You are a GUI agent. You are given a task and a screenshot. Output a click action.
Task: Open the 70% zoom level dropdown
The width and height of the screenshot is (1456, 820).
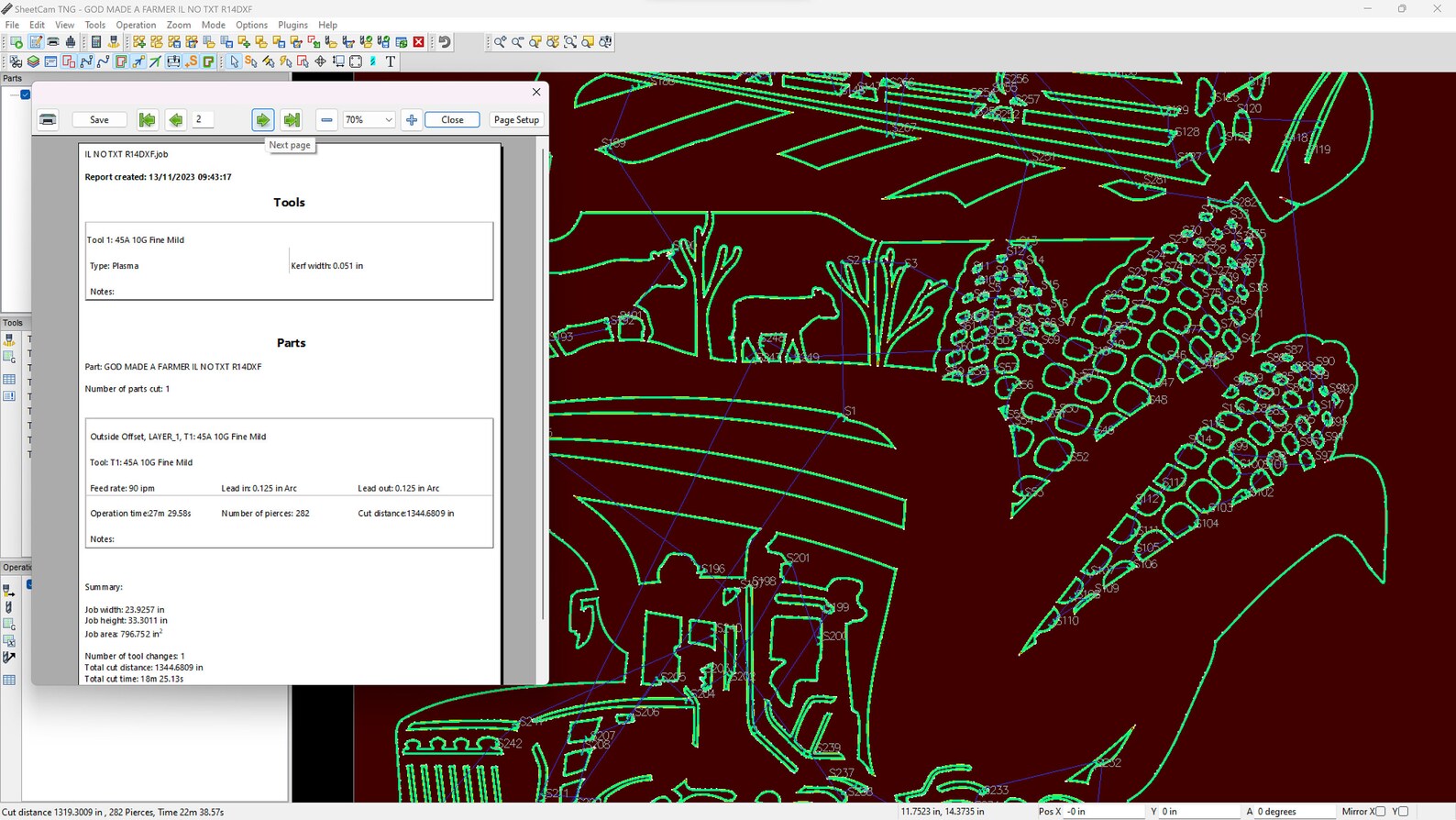click(x=388, y=120)
